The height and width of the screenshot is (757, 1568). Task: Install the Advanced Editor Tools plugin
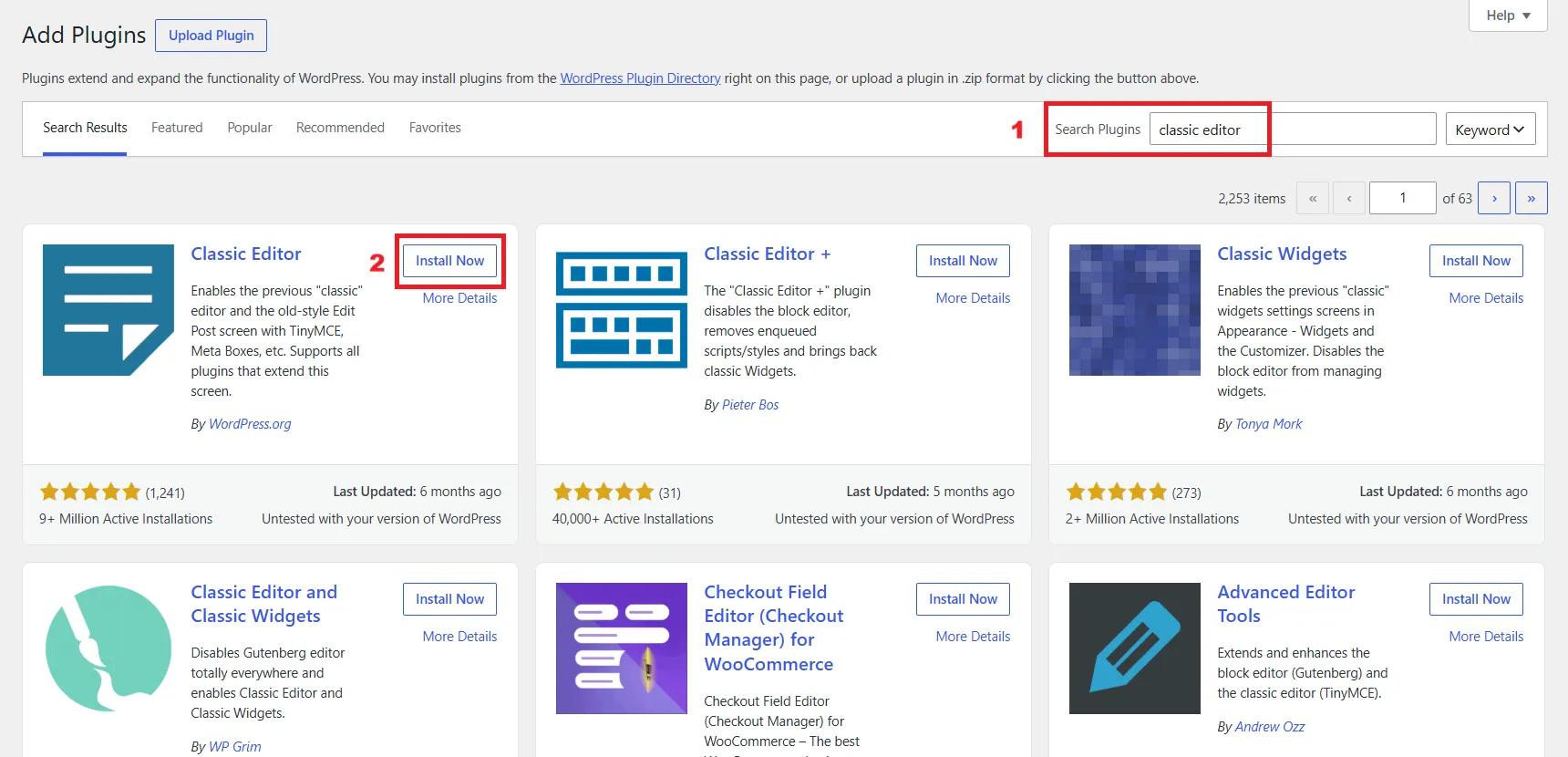[1477, 599]
